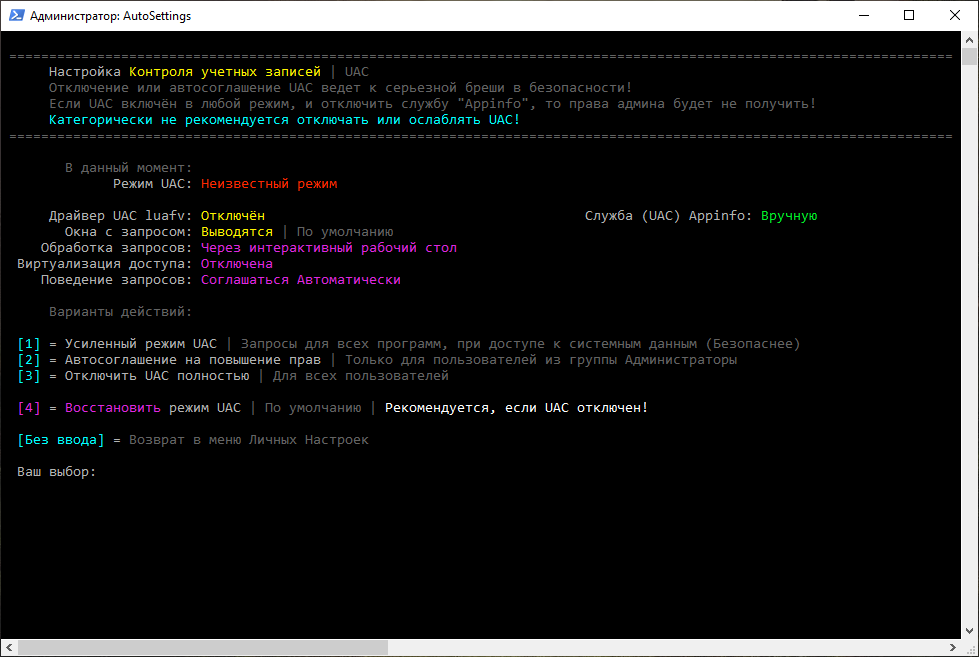Click the vertical scrollbar thumb
Viewport: 979px width, 657px height.
pos(969,56)
